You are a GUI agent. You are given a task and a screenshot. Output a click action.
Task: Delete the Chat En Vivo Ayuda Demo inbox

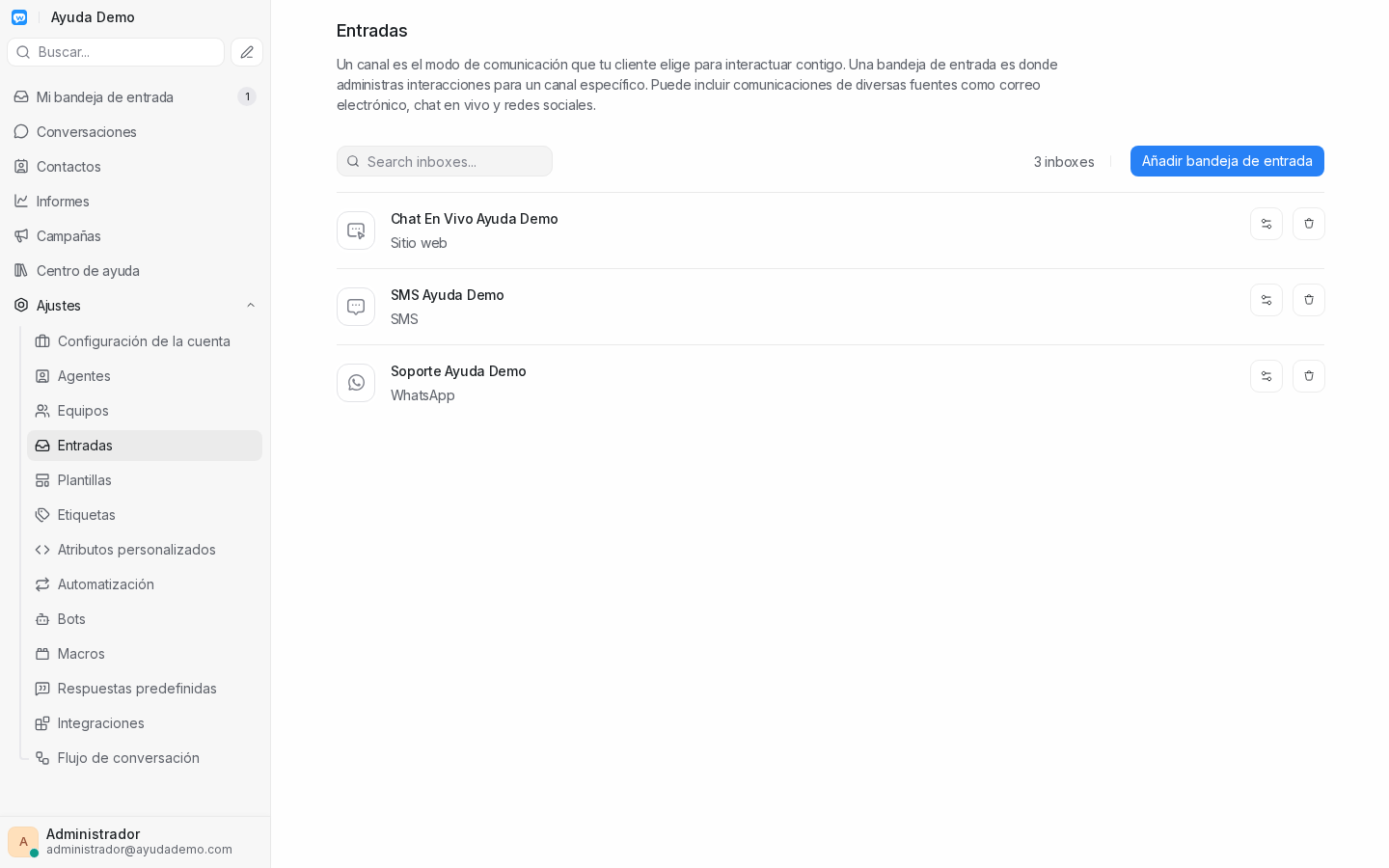pyautogui.click(x=1308, y=224)
